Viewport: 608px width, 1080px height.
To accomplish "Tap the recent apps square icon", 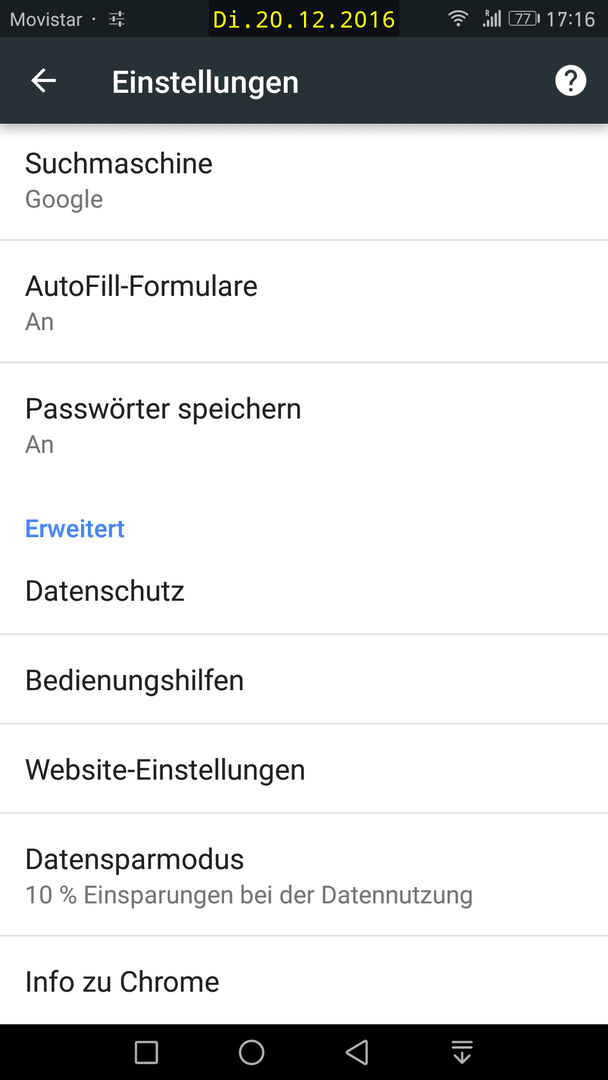I will (x=146, y=1052).
